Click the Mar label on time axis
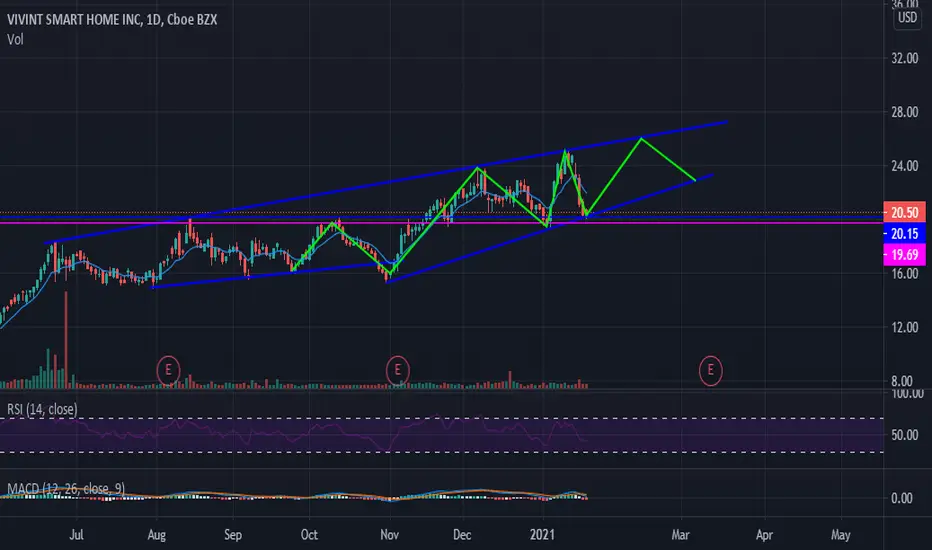Viewport: 932px width, 550px height. click(x=680, y=535)
